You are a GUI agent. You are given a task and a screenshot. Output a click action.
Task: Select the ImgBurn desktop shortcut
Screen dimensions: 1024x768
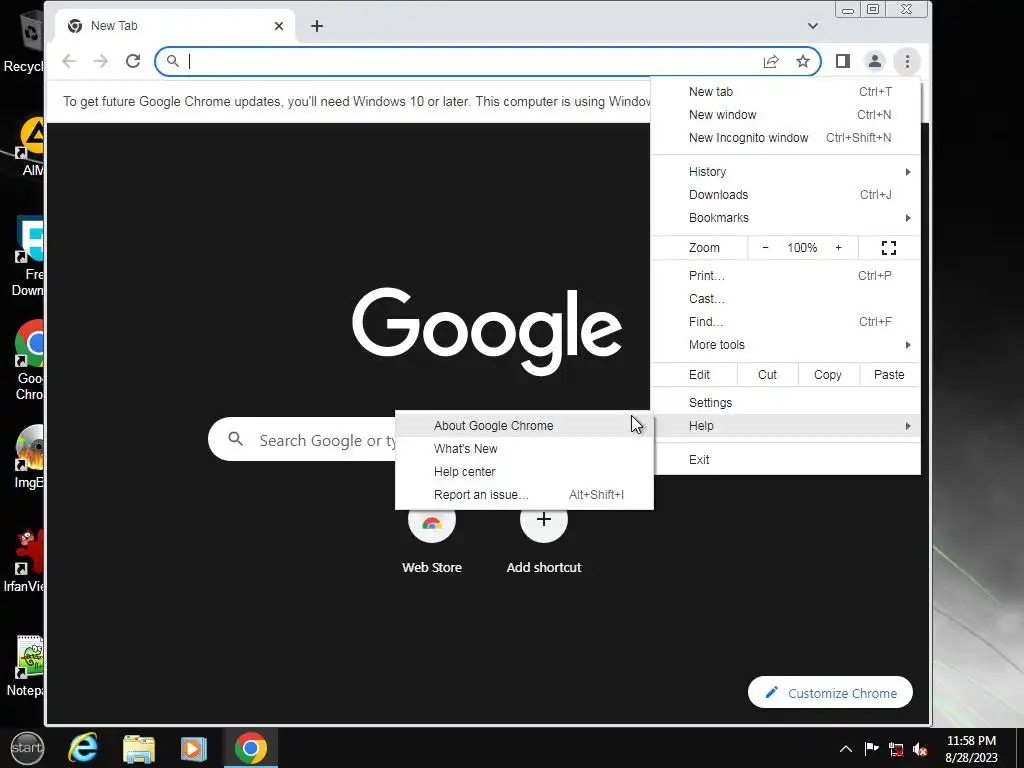click(x=29, y=457)
